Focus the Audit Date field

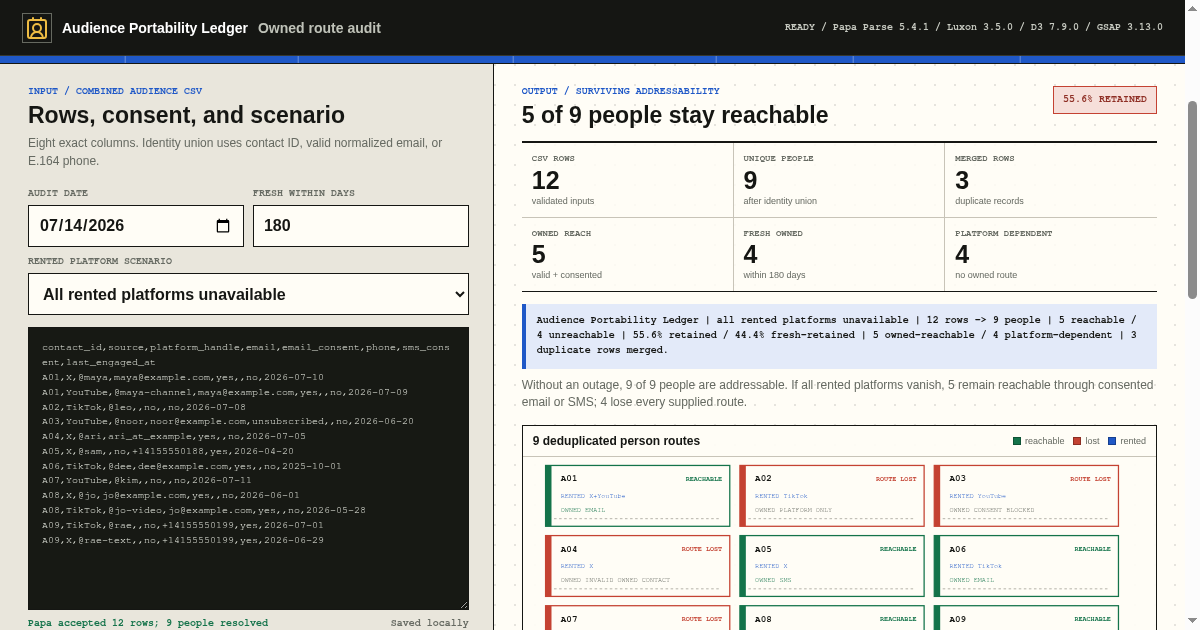[136, 226]
